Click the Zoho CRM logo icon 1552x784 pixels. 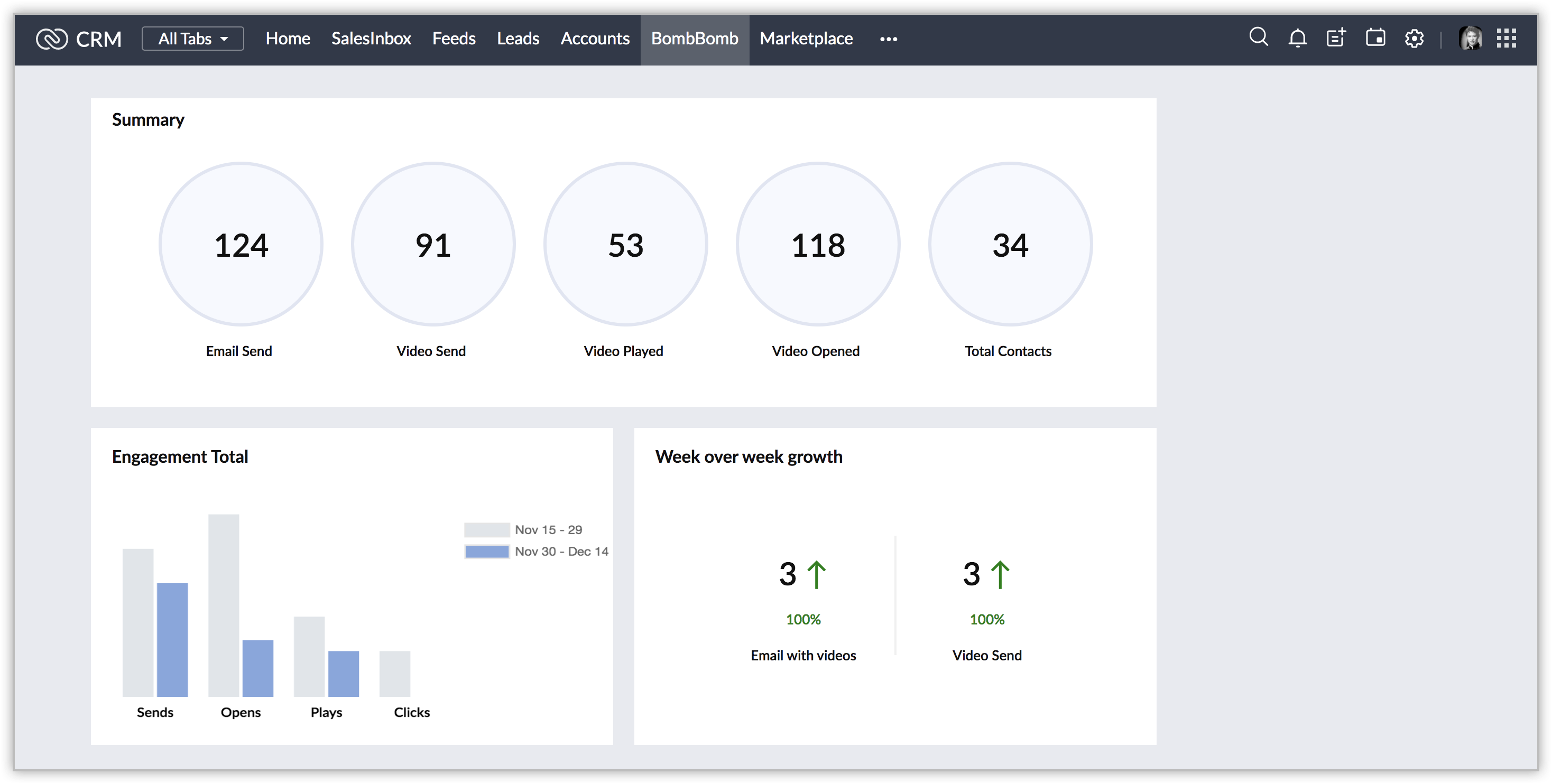point(52,39)
